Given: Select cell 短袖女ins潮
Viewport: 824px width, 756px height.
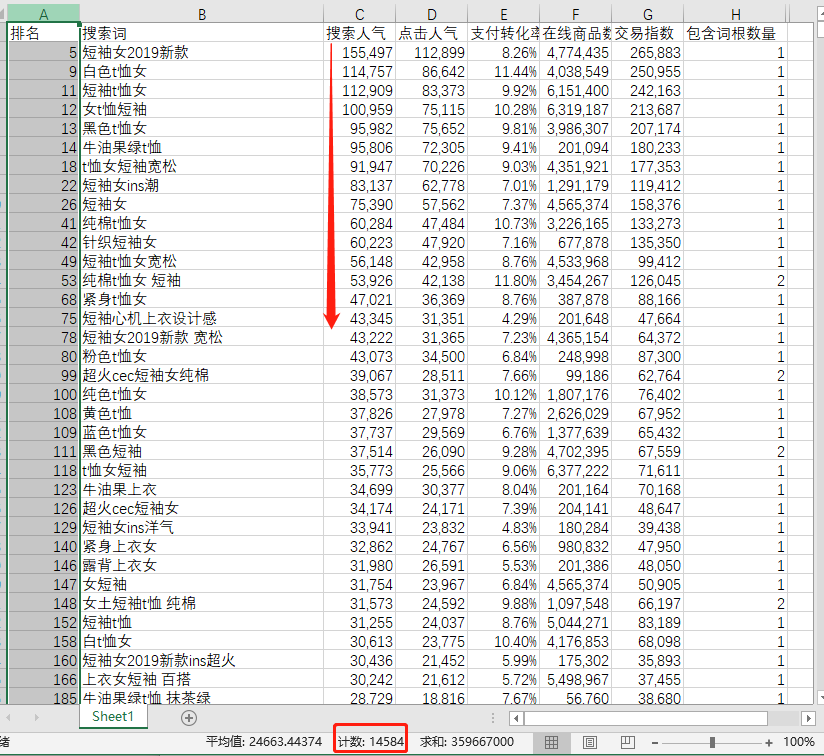Looking at the screenshot, I should 202,185.
